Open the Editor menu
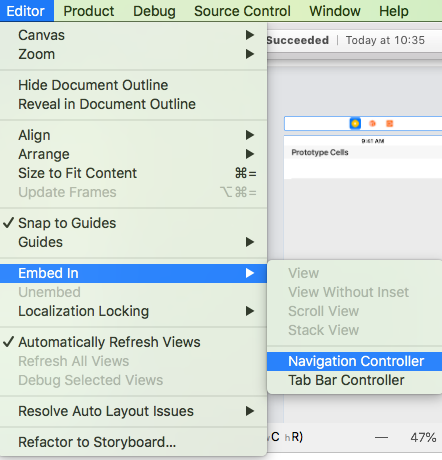 tap(26, 11)
